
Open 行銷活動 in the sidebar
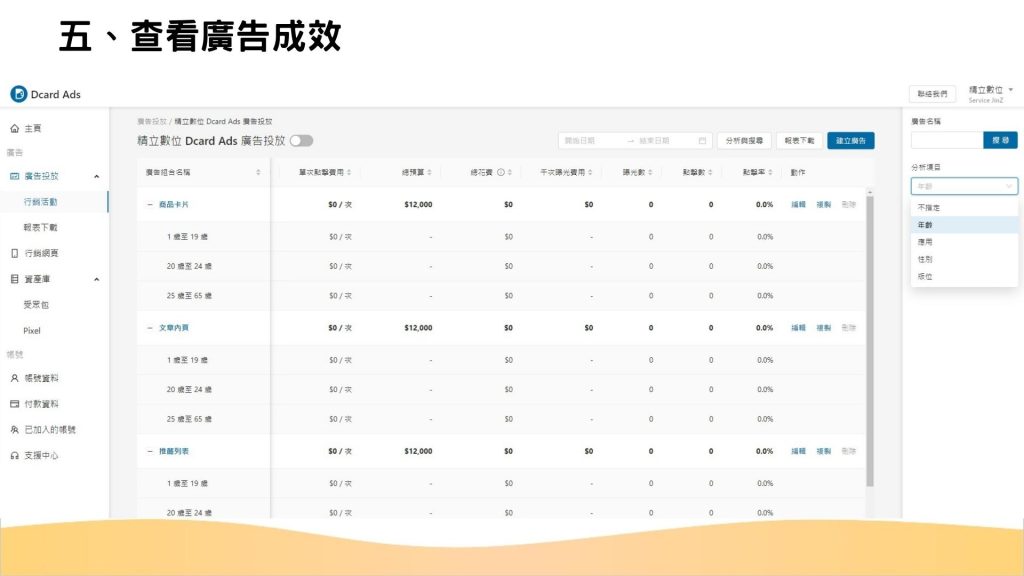point(40,202)
